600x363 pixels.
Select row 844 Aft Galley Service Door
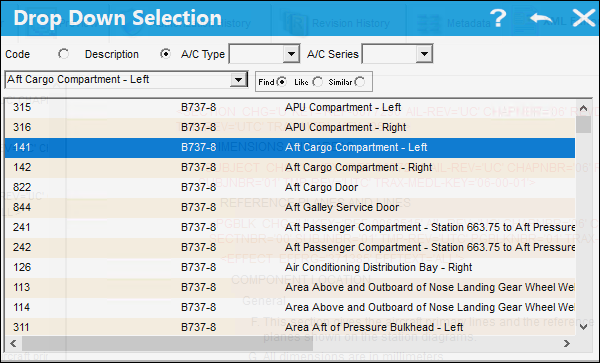(x=290, y=207)
